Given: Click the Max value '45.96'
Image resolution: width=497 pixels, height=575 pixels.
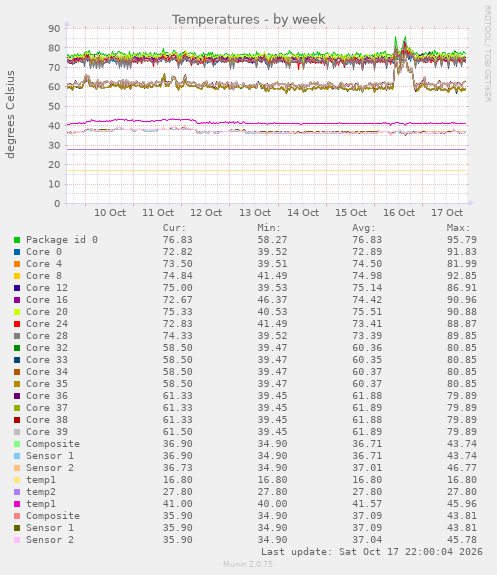Looking at the screenshot, I should click(x=462, y=504).
